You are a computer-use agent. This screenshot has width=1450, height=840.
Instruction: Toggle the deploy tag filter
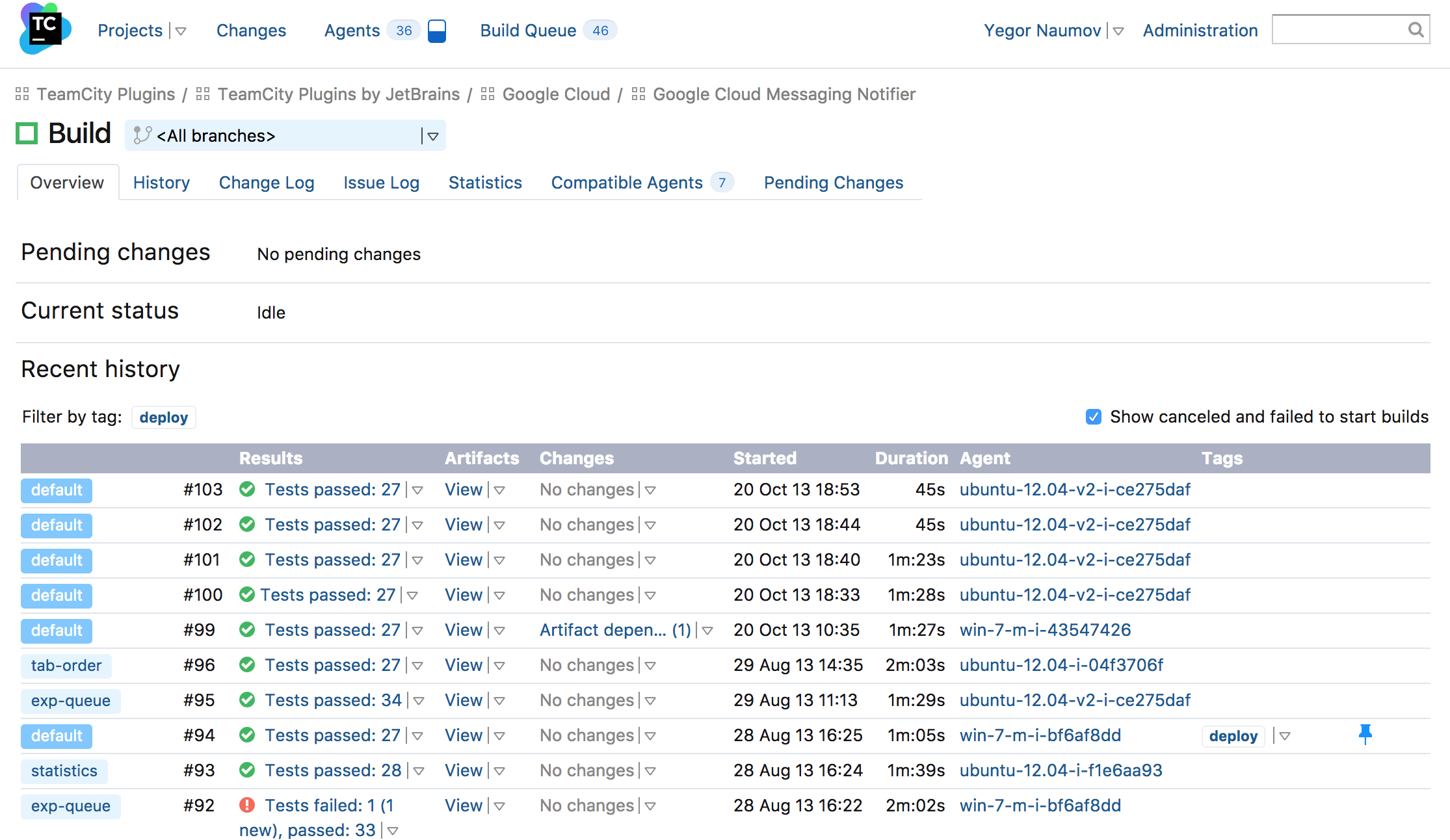pyautogui.click(x=163, y=417)
